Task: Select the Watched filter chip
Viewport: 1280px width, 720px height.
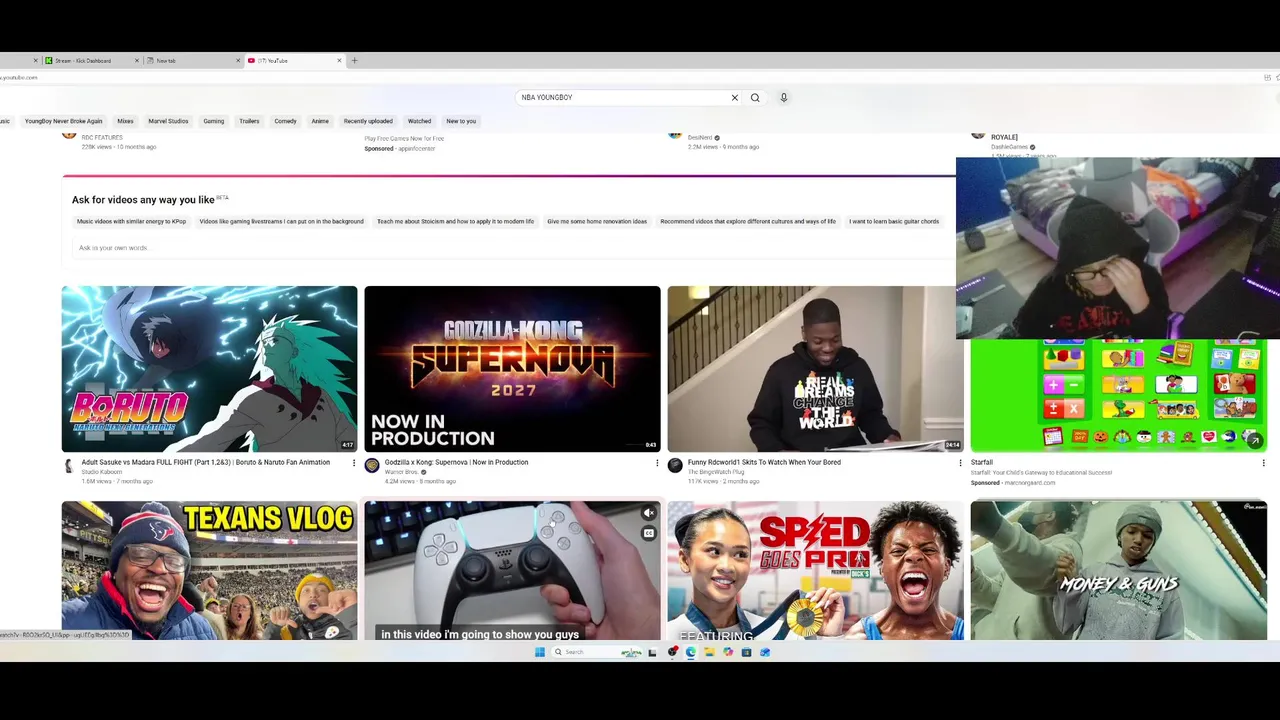Action: coord(420,121)
